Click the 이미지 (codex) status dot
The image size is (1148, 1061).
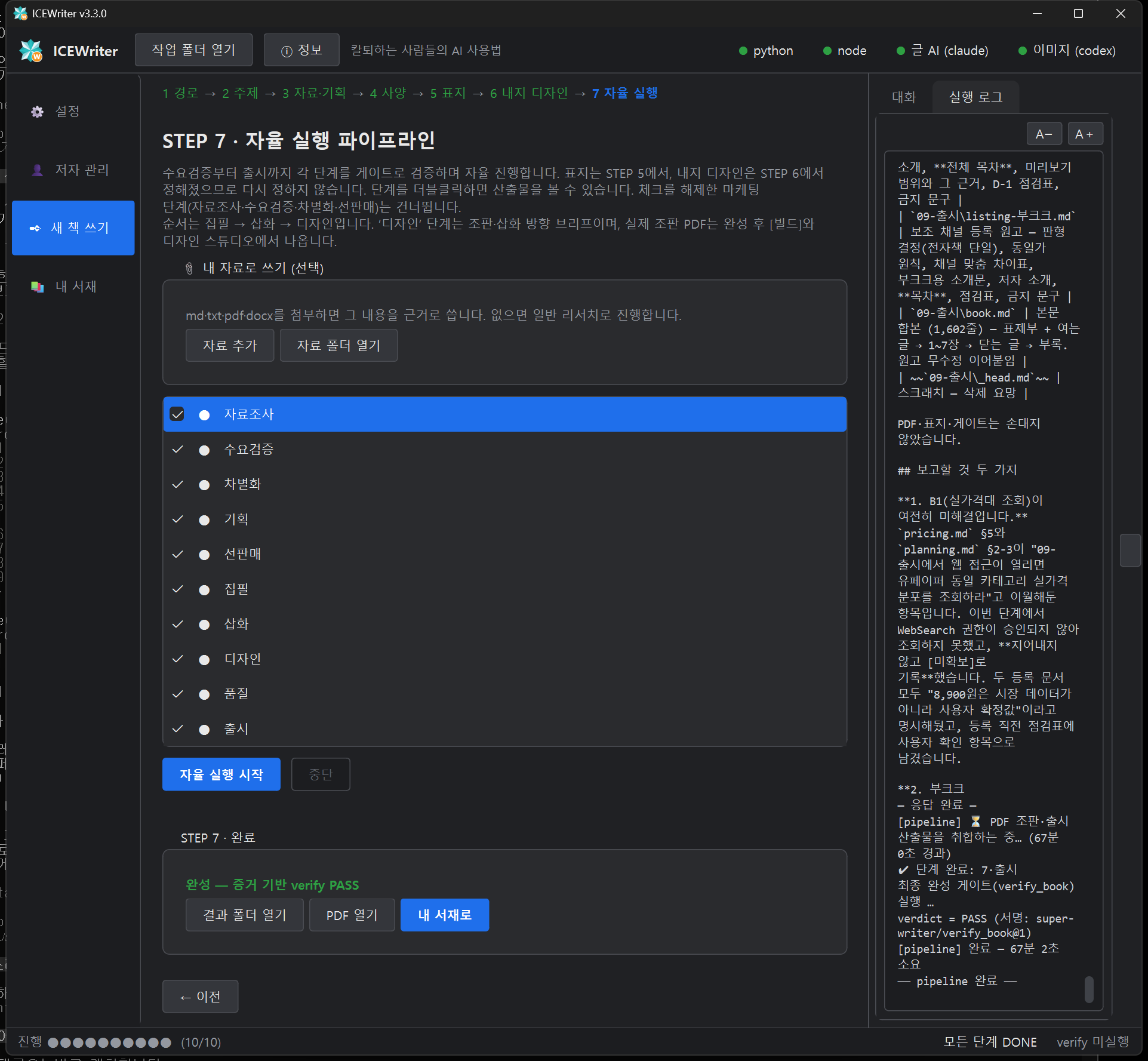(x=1022, y=51)
